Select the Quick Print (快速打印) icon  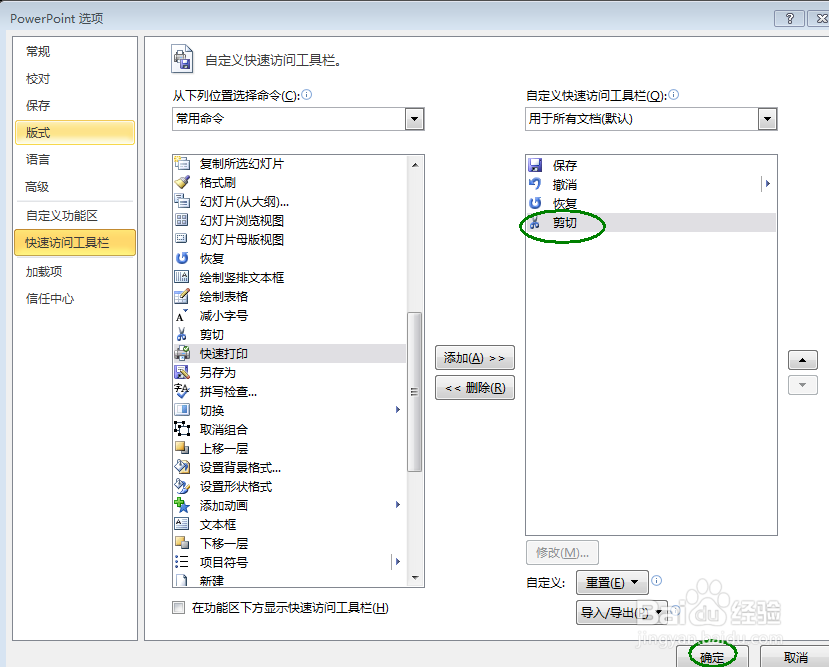[182, 353]
